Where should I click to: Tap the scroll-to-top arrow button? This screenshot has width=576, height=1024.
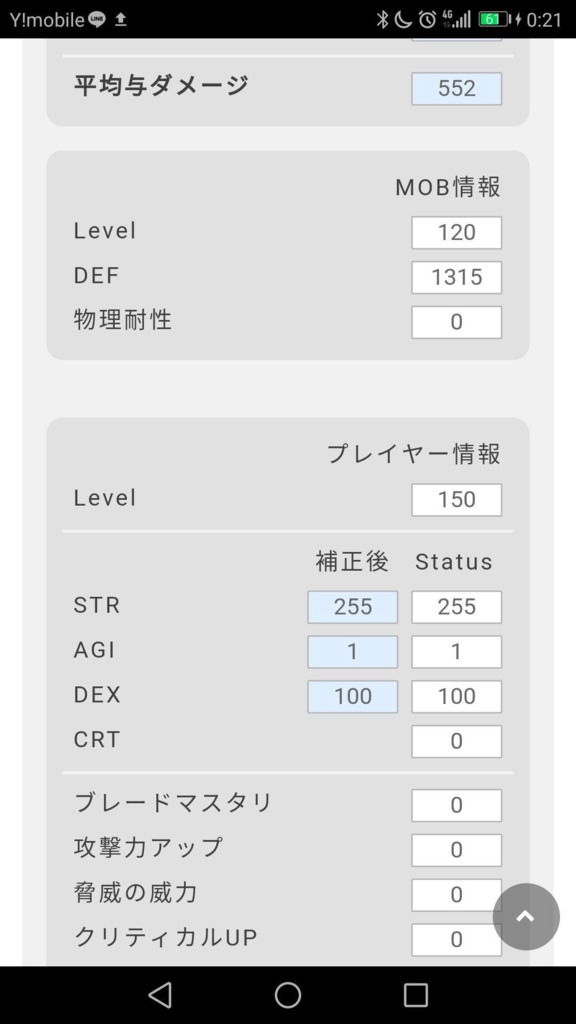pos(526,916)
